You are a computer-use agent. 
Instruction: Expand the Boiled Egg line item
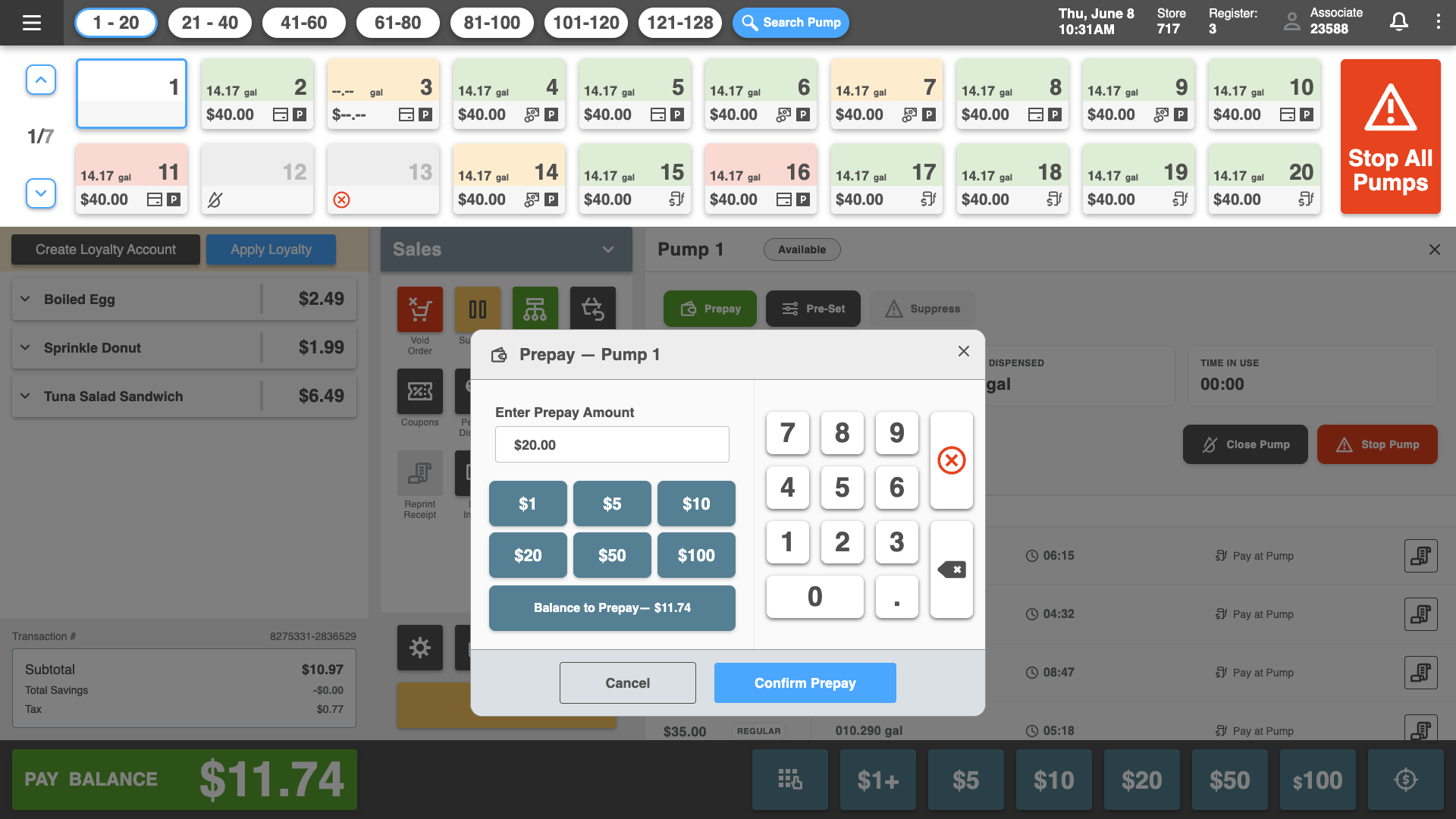[24, 299]
